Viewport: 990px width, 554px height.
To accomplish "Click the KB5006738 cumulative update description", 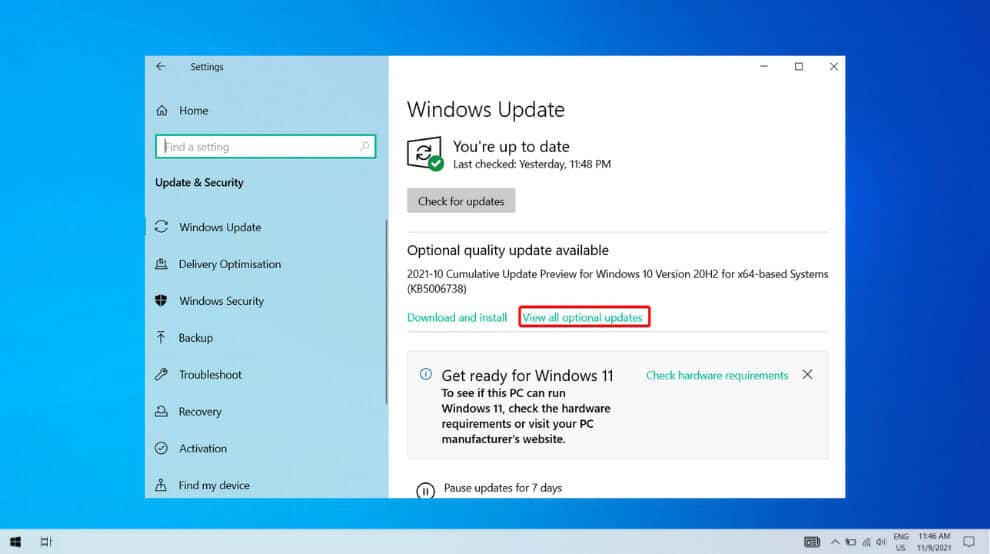I will coord(617,281).
